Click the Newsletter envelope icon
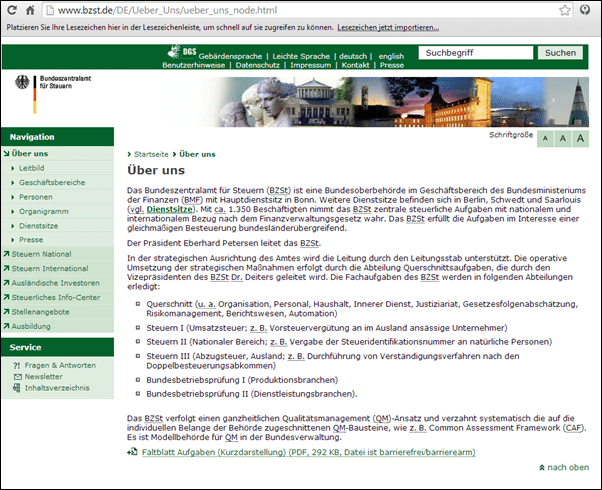Screen dimensions: 602x490 [x=18, y=377]
